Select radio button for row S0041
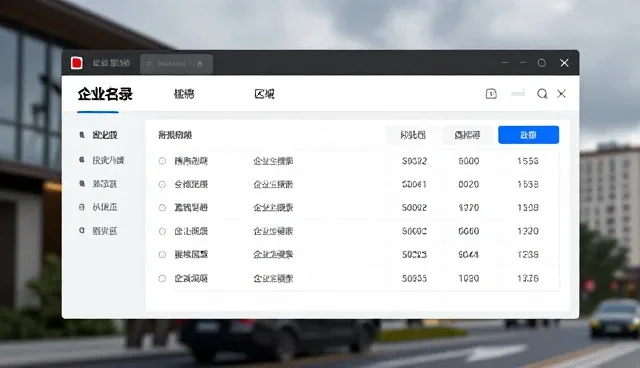Screen dimensions: 640x368 tap(162, 184)
